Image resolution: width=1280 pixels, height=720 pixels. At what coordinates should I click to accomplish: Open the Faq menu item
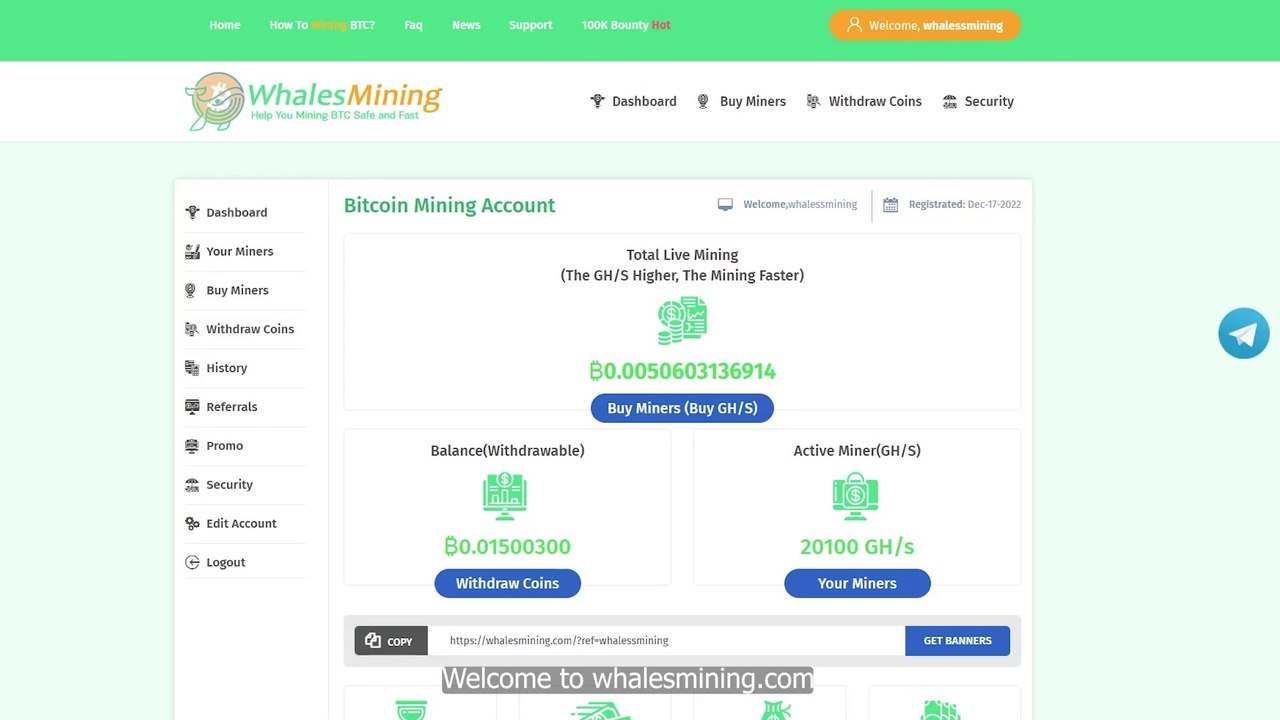pos(413,25)
